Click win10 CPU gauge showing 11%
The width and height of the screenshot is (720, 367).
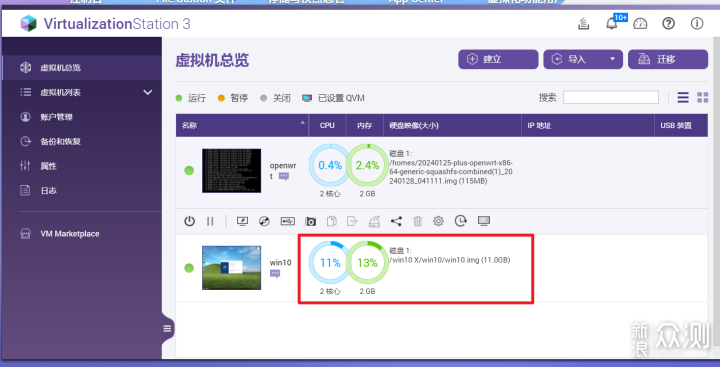point(330,263)
